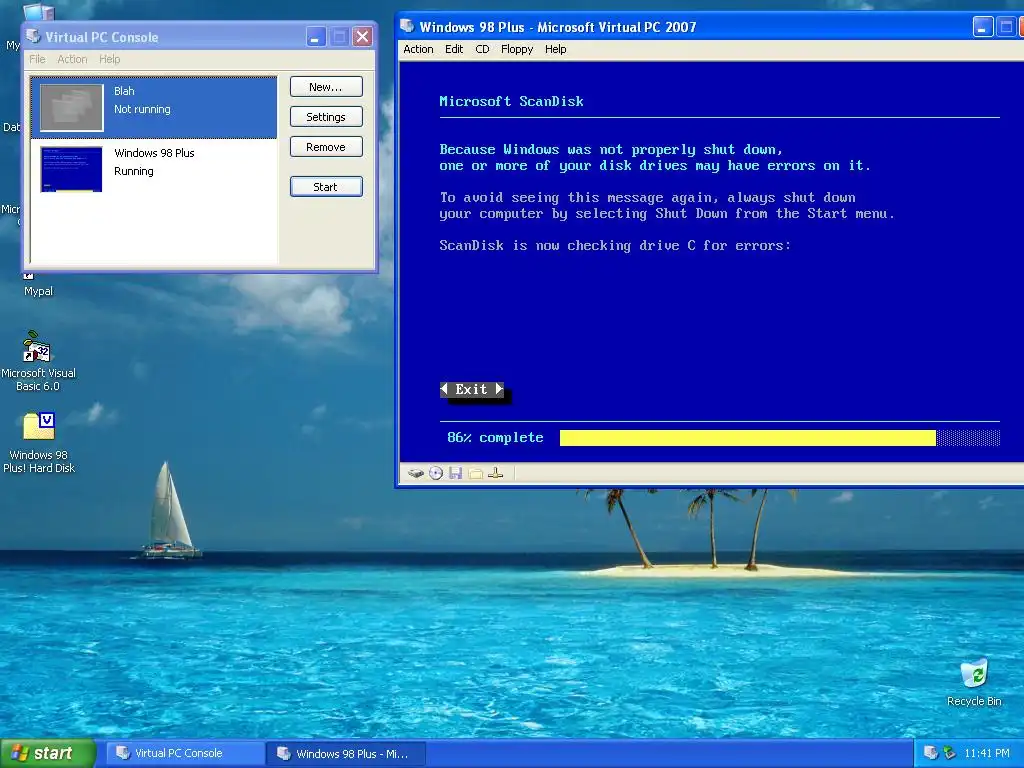This screenshot has height=768, width=1024.
Task: Click the "Running" status text in console
Action: point(134,171)
